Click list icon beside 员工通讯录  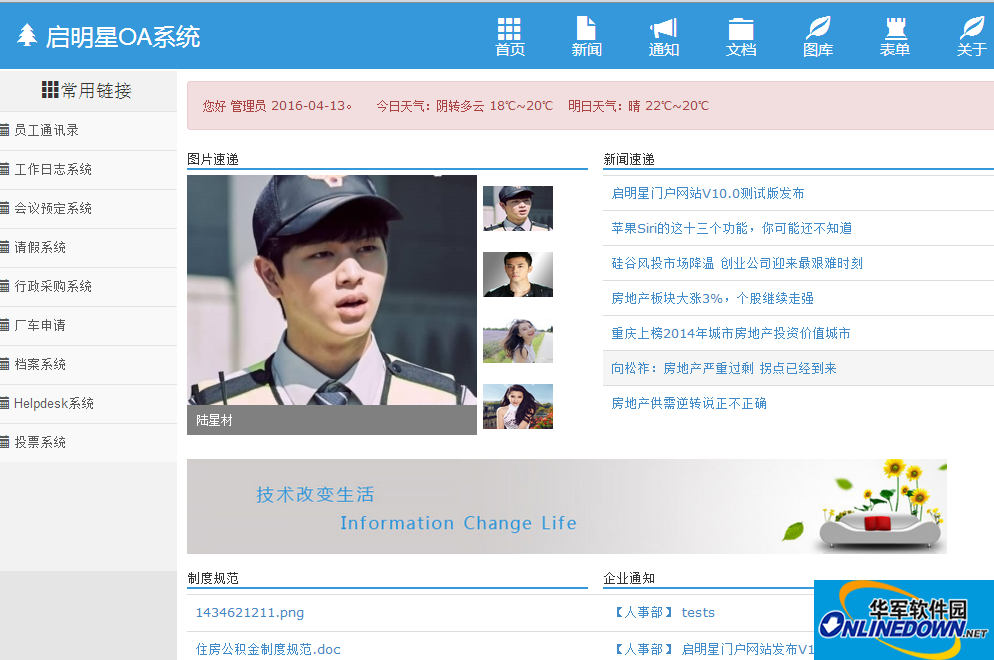(4, 130)
